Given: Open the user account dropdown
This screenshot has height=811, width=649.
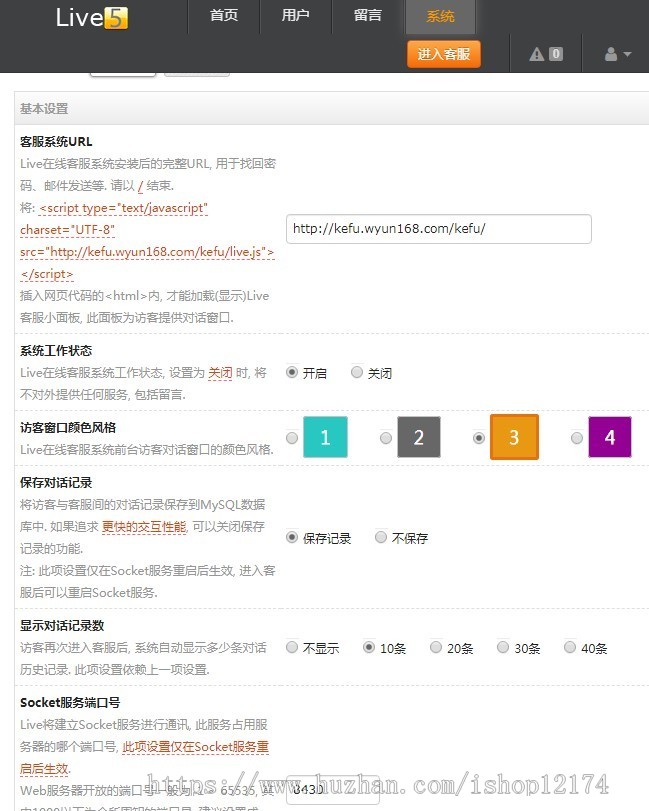Looking at the screenshot, I should (x=618, y=54).
